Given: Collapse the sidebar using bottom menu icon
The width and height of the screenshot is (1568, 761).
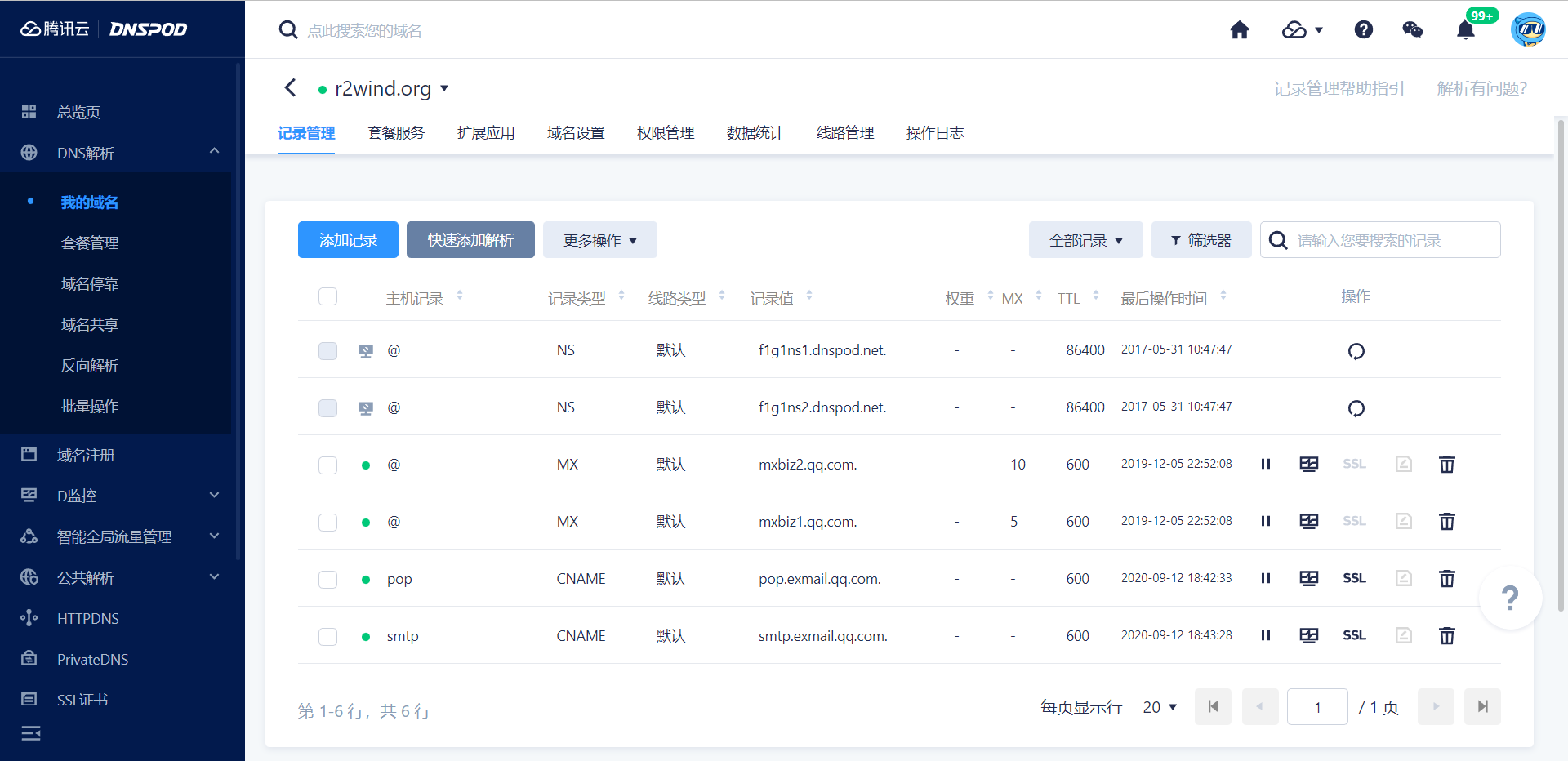Looking at the screenshot, I should [x=31, y=733].
